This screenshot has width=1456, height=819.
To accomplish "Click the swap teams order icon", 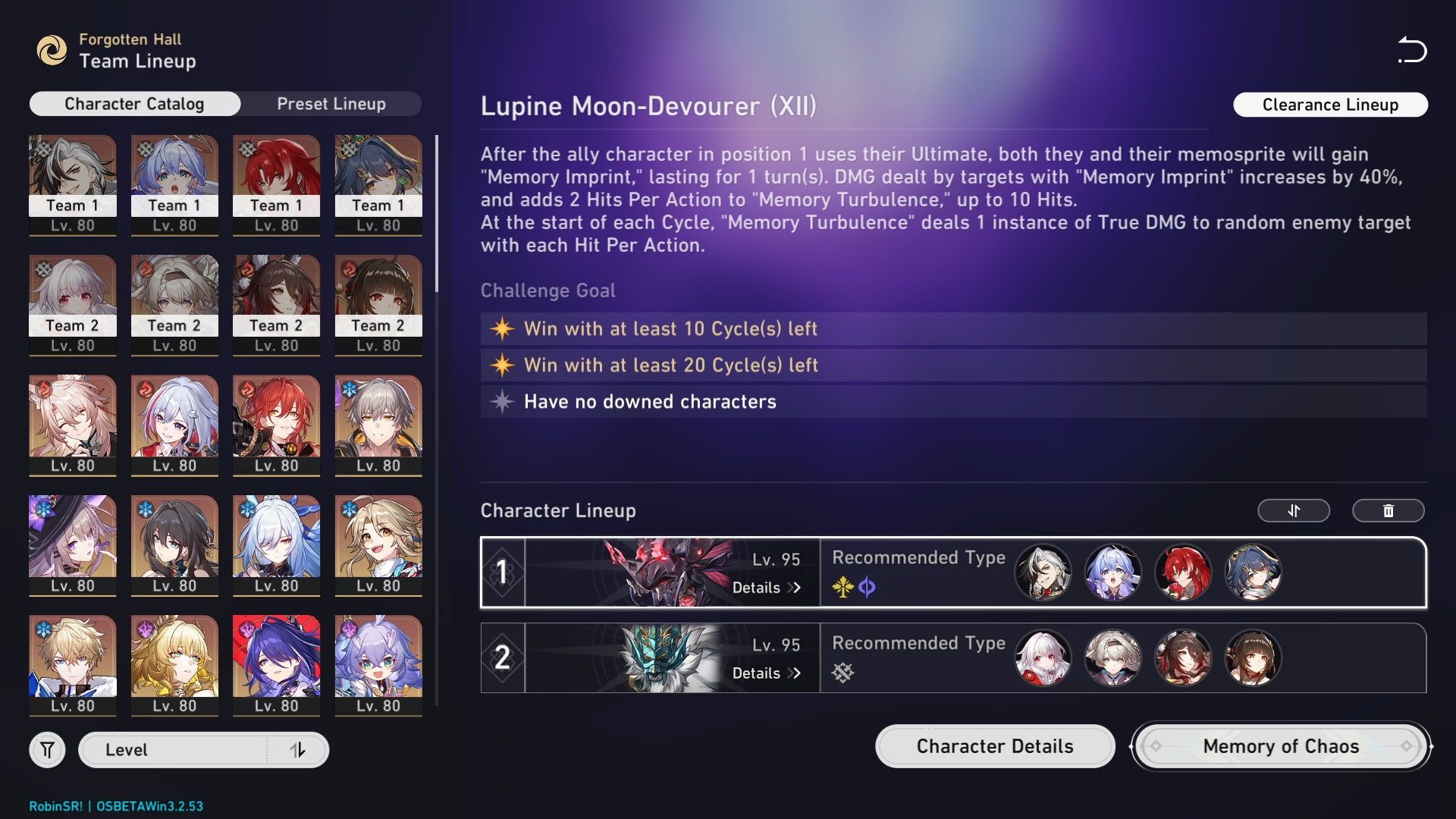I will click(1294, 510).
